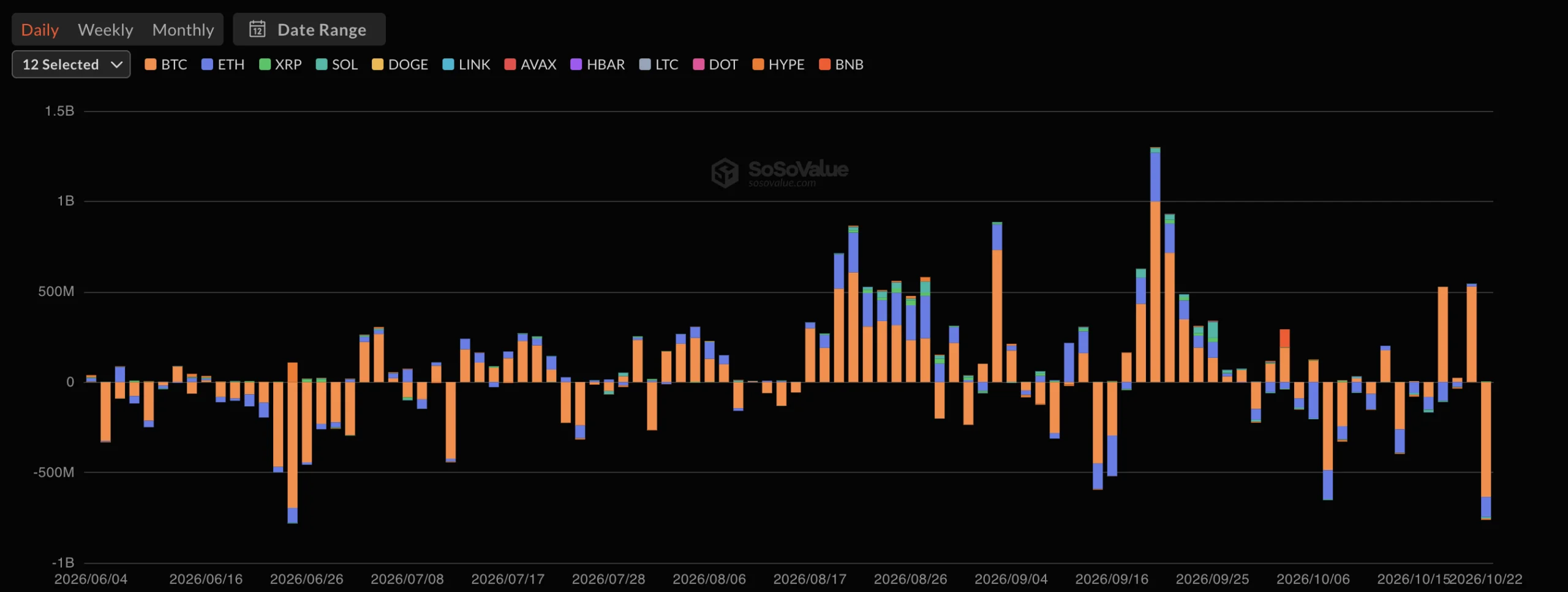
Task: Toggle BTC series in legend
Action: tap(166, 64)
